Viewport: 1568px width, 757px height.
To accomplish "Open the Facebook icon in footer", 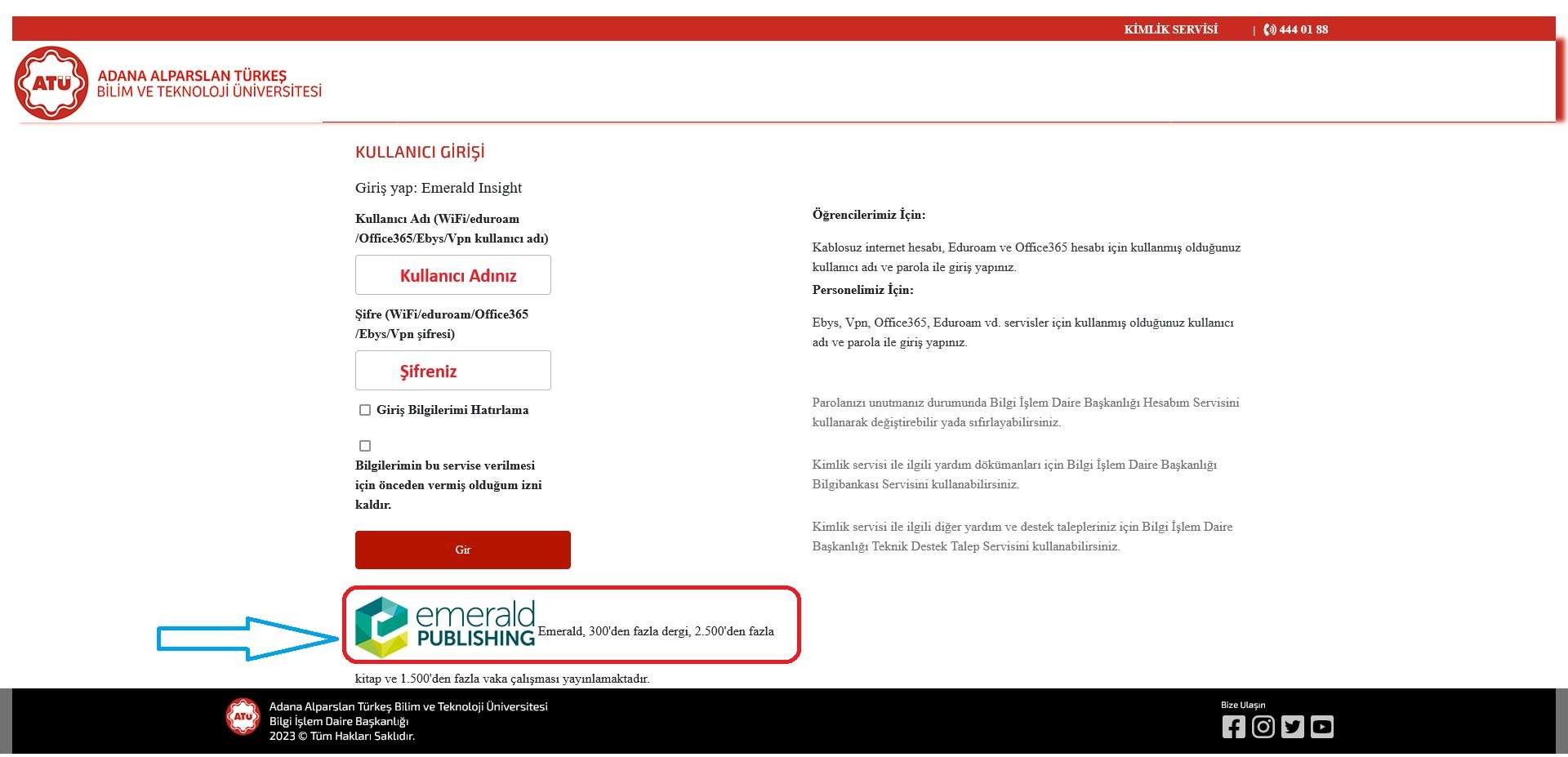I will [1233, 726].
